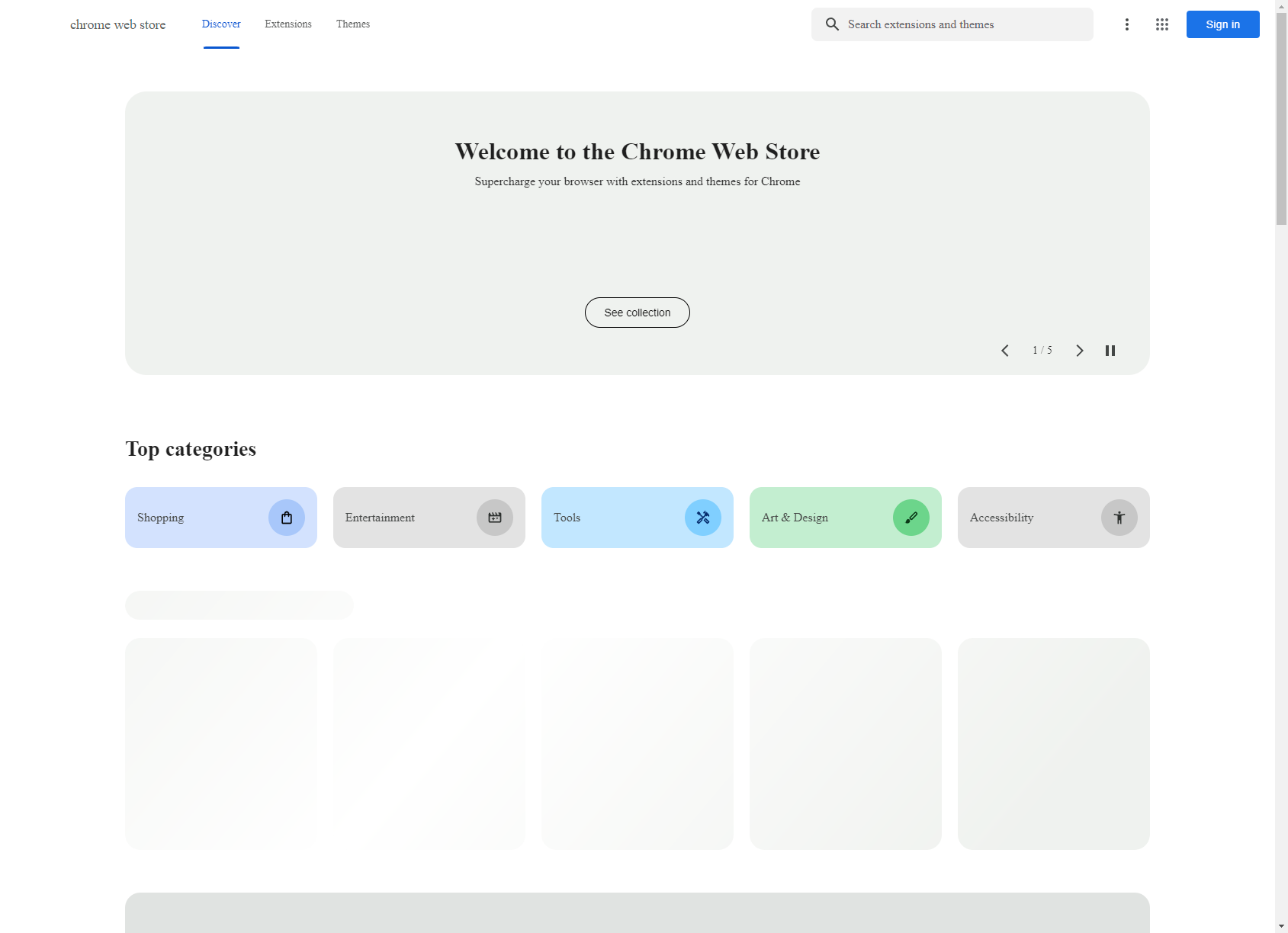The width and height of the screenshot is (1288, 933).
Task: Open the Themes tab
Action: [x=353, y=24]
